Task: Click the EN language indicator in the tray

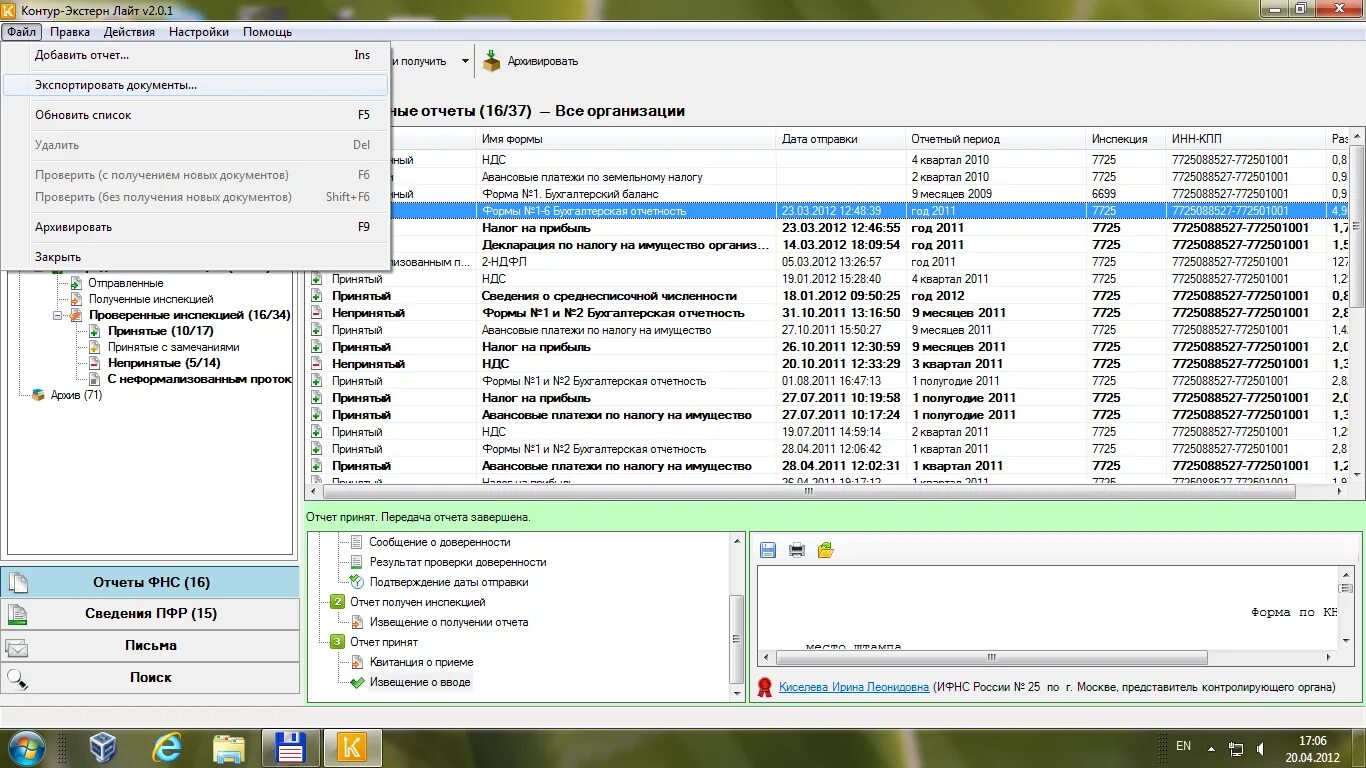Action: tap(1183, 746)
